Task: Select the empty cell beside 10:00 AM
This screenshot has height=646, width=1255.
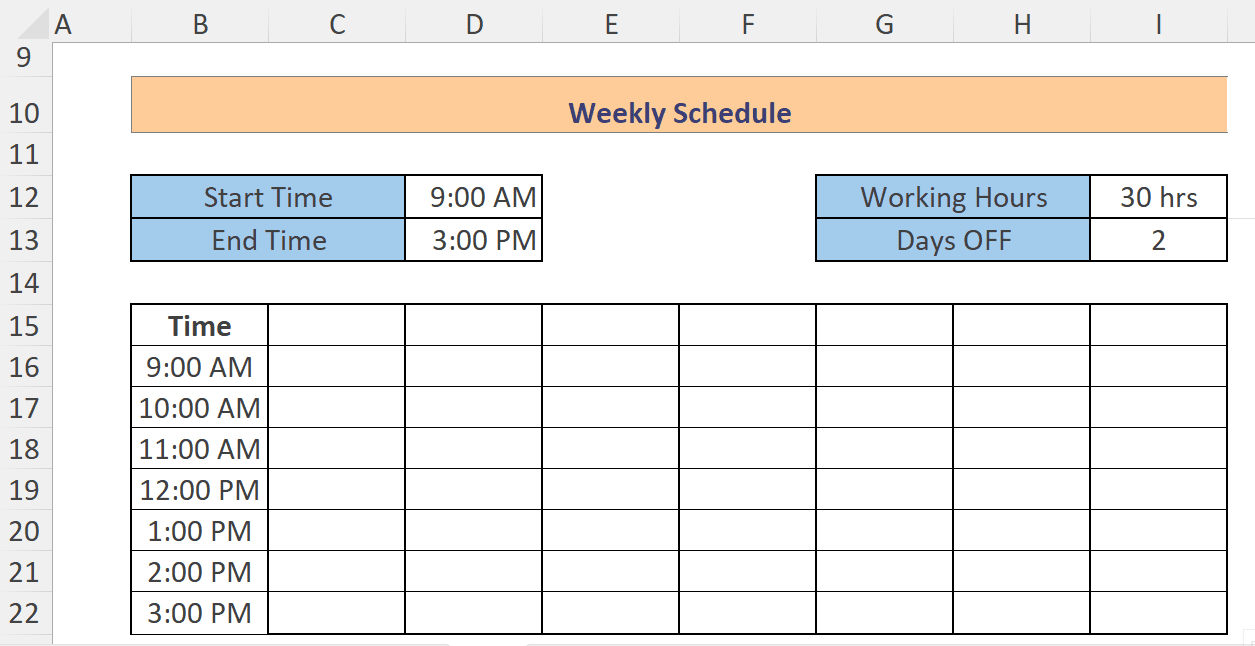Action: tap(335, 407)
